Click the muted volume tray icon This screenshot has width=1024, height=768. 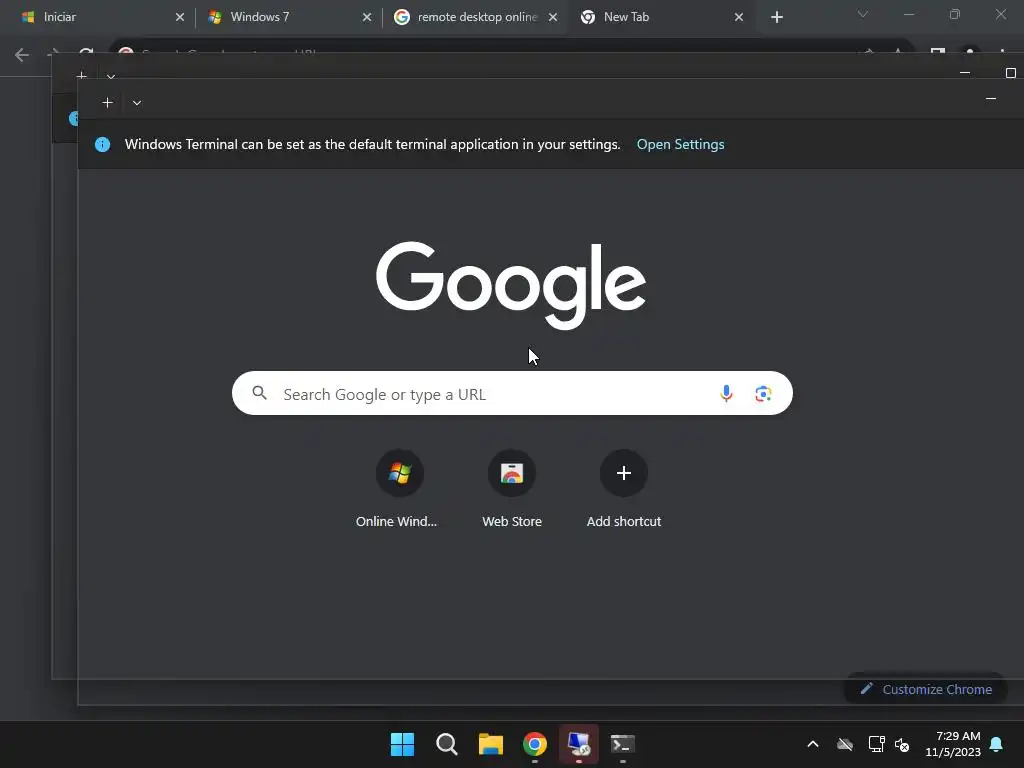(x=902, y=744)
